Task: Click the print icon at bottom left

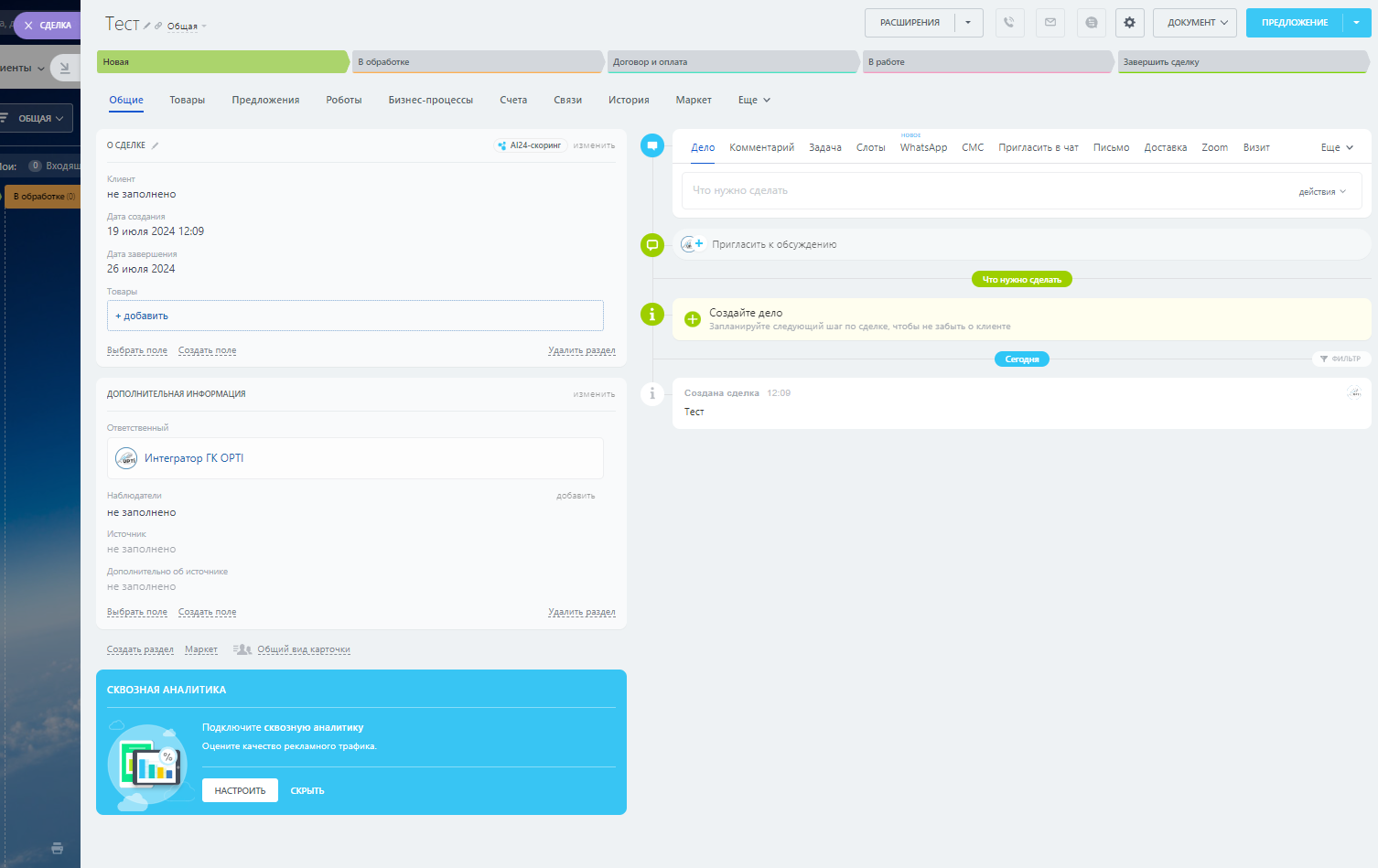Action: [x=58, y=848]
